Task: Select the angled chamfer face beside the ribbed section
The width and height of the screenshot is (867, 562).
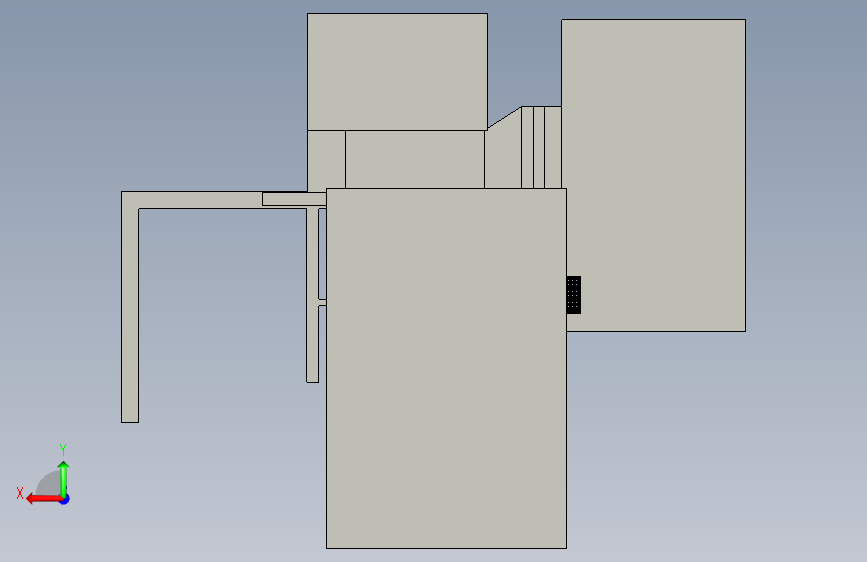Action: click(504, 152)
